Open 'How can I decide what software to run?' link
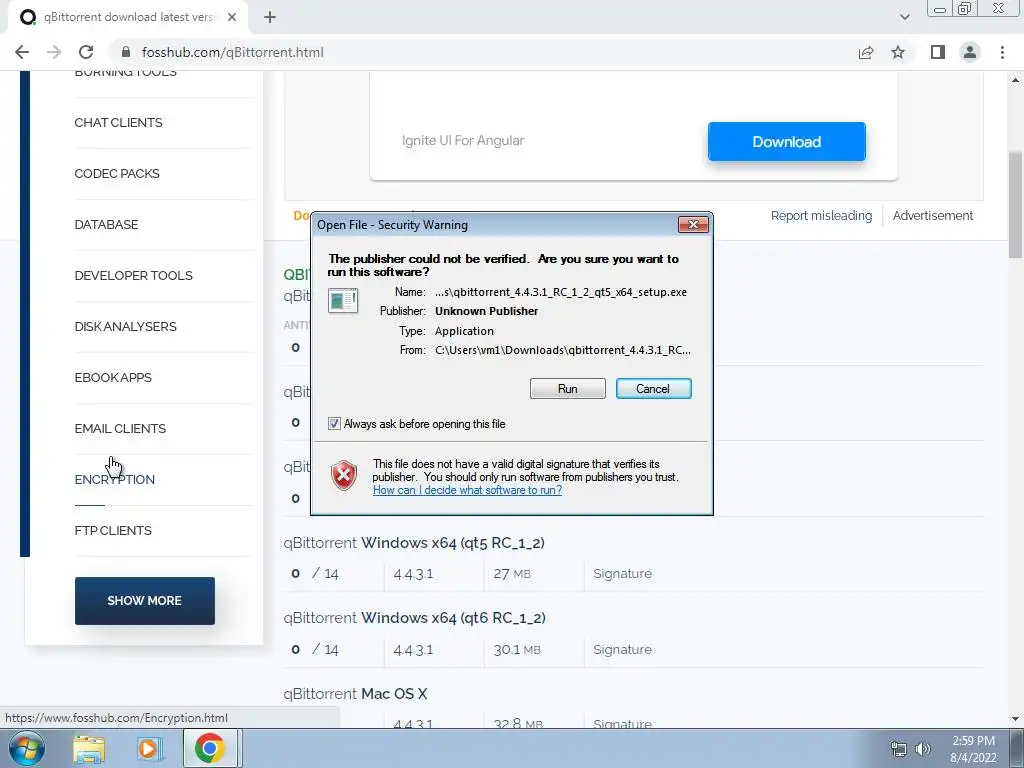 coord(467,490)
